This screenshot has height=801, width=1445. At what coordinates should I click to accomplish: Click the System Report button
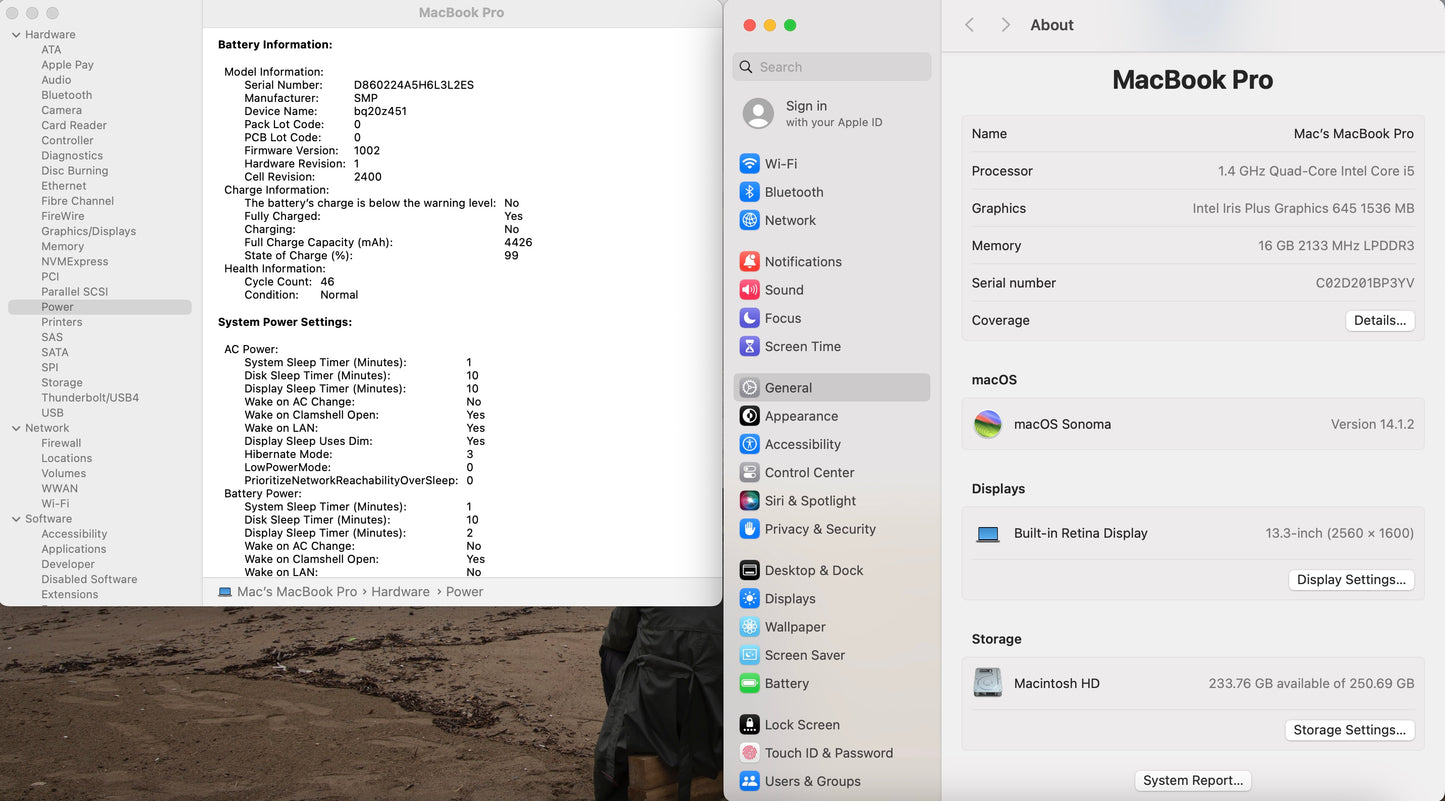[1192, 781]
